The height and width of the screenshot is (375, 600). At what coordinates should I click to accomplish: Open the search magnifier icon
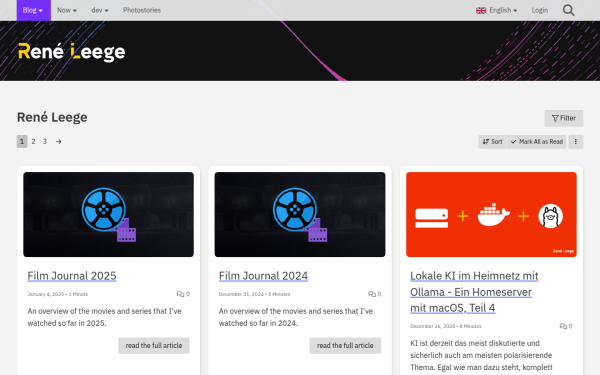click(568, 10)
